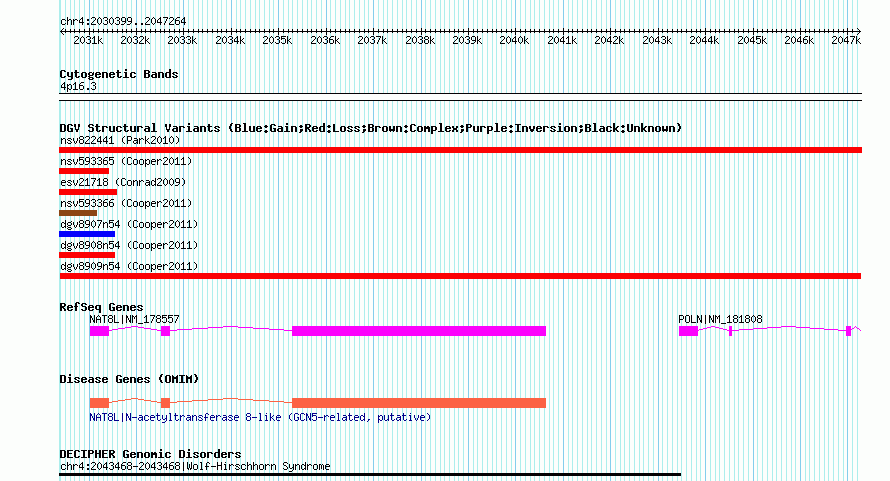
Task: Open dgv8907n54 (Cooper2011) variant label
Action: tap(129, 224)
